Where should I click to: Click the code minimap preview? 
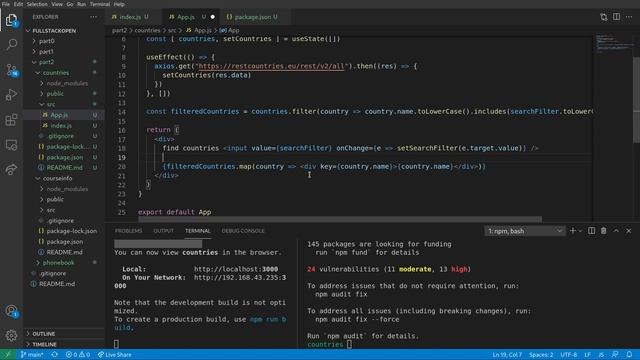tap(613, 44)
